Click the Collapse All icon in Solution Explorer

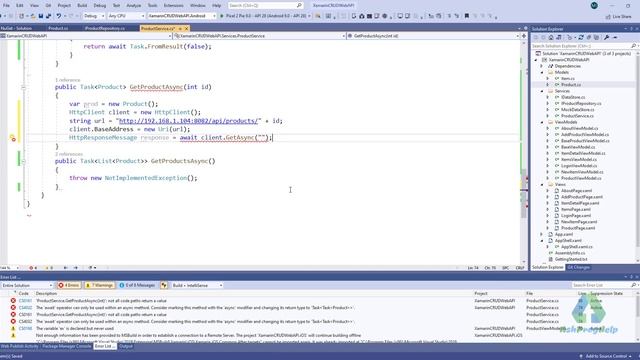[x=589, y=38]
